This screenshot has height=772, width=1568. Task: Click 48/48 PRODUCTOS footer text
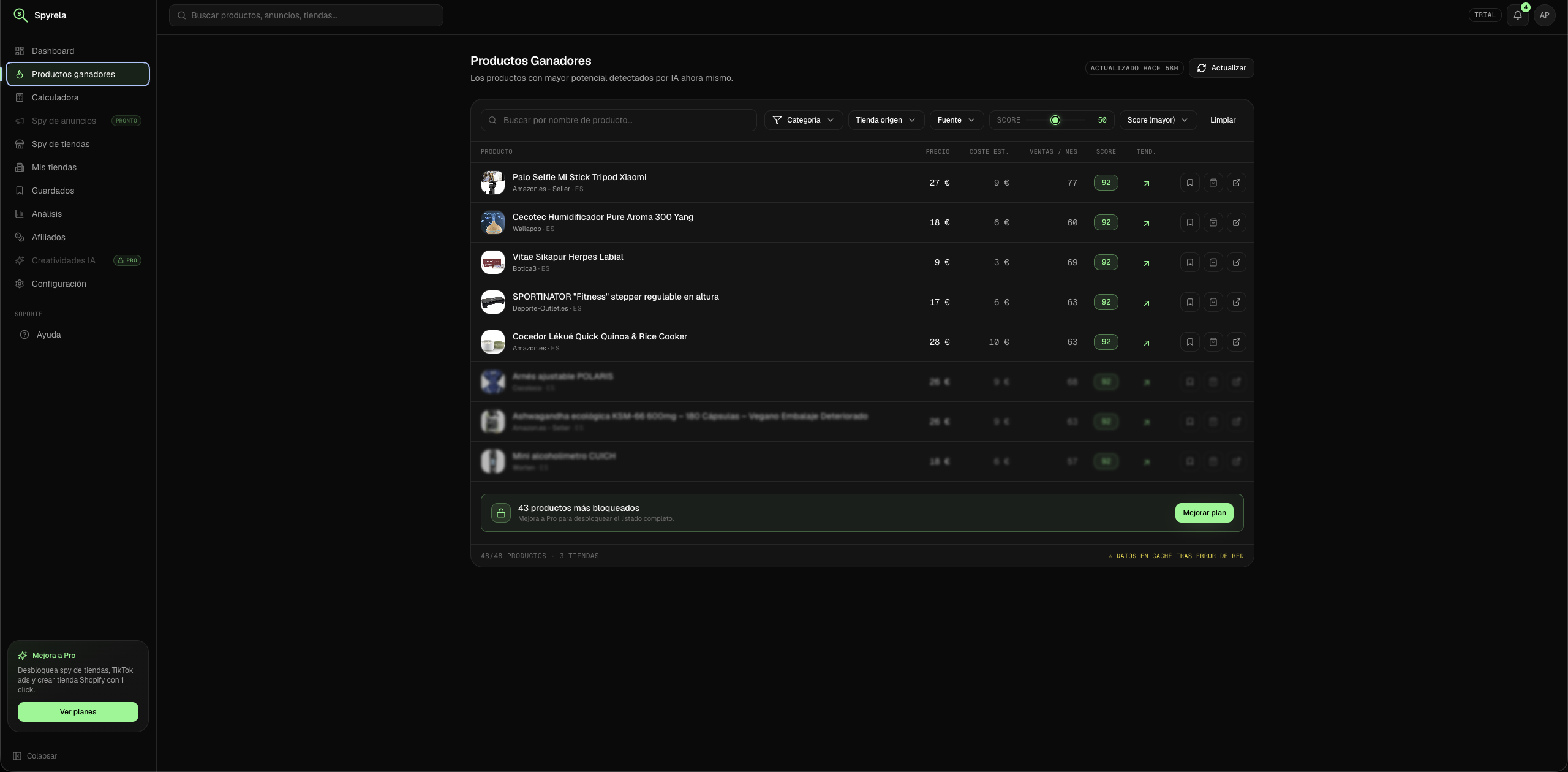513,556
